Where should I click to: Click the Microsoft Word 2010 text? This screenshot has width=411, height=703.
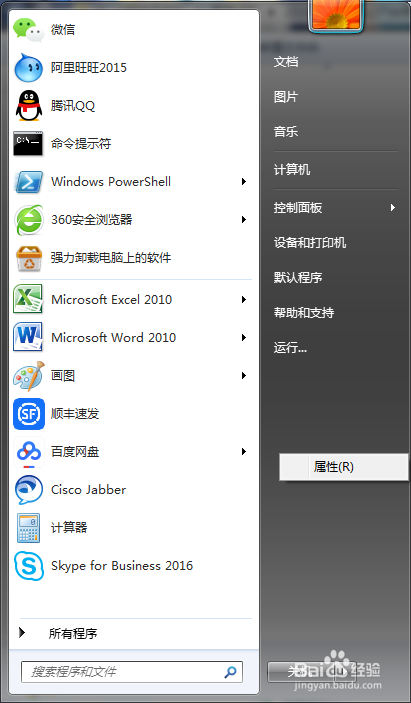pyautogui.click(x=113, y=338)
